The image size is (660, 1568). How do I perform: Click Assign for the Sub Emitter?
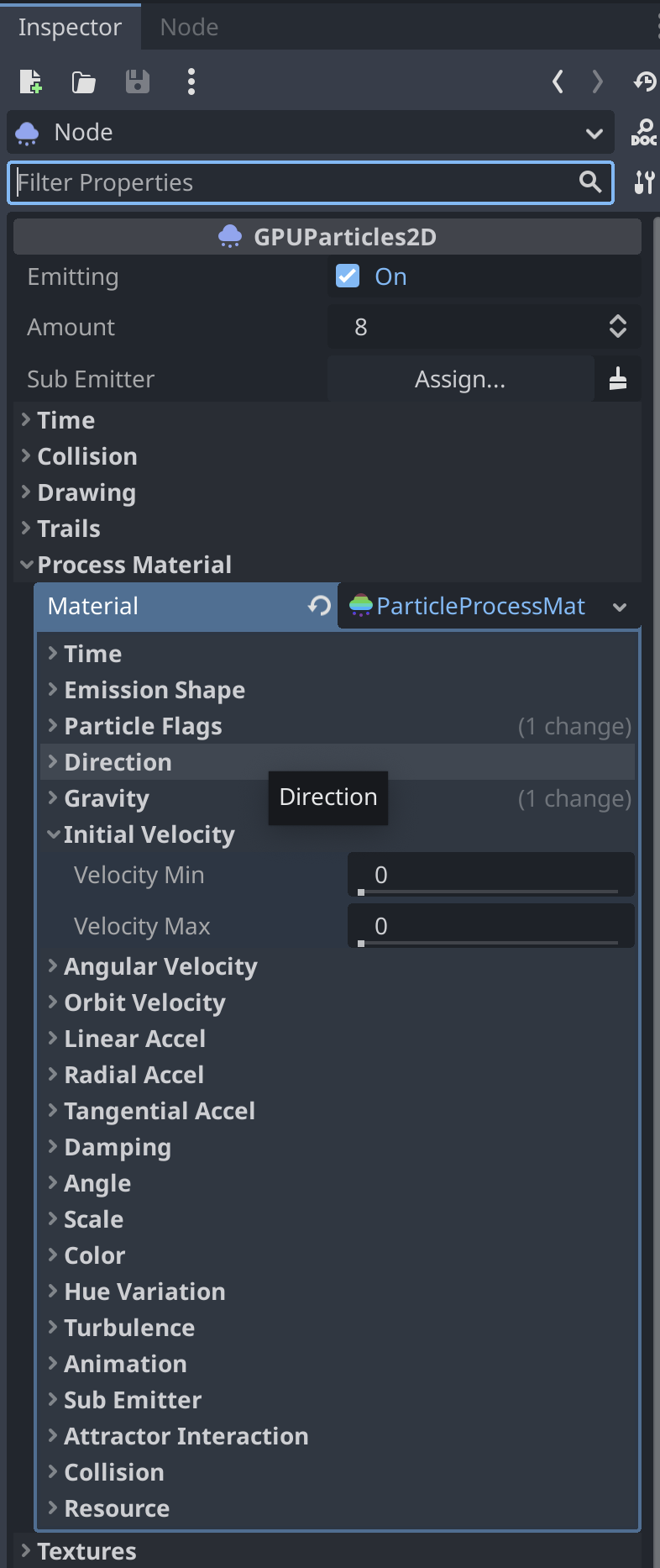[x=460, y=379]
